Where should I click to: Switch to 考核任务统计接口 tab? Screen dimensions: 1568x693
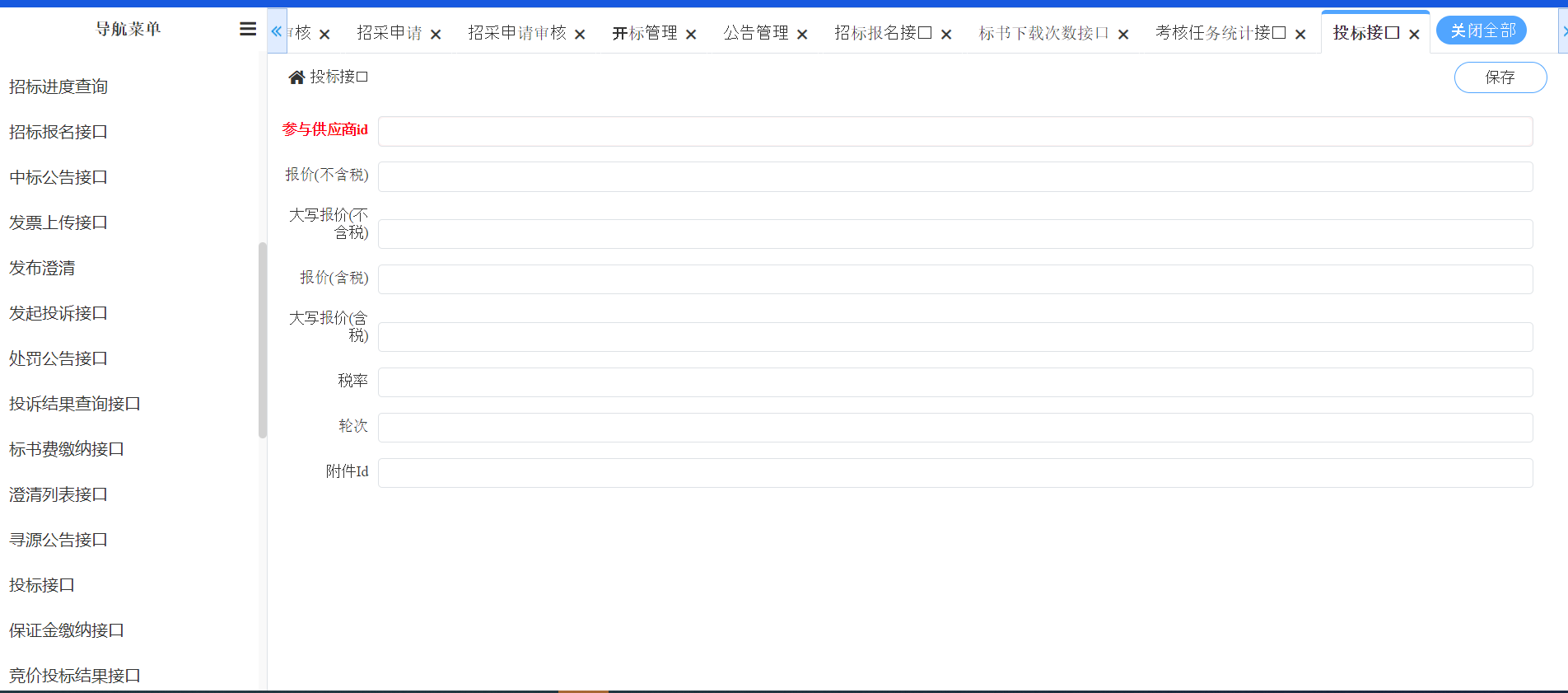tap(1221, 33)
